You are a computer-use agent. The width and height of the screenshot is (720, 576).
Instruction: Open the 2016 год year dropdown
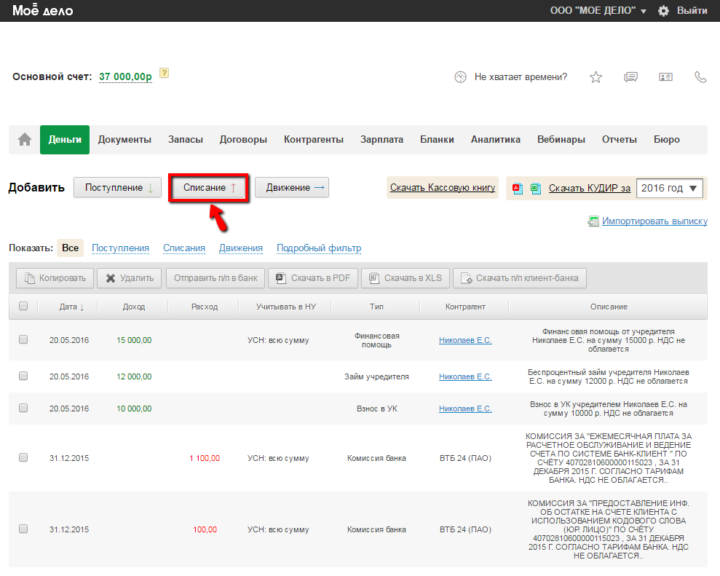(x=670, y=188)
